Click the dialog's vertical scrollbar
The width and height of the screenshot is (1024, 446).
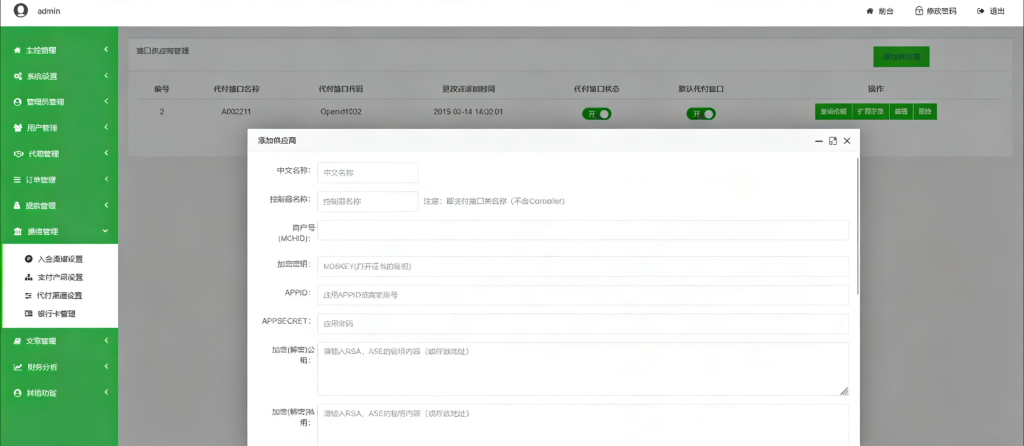(857, 225)
